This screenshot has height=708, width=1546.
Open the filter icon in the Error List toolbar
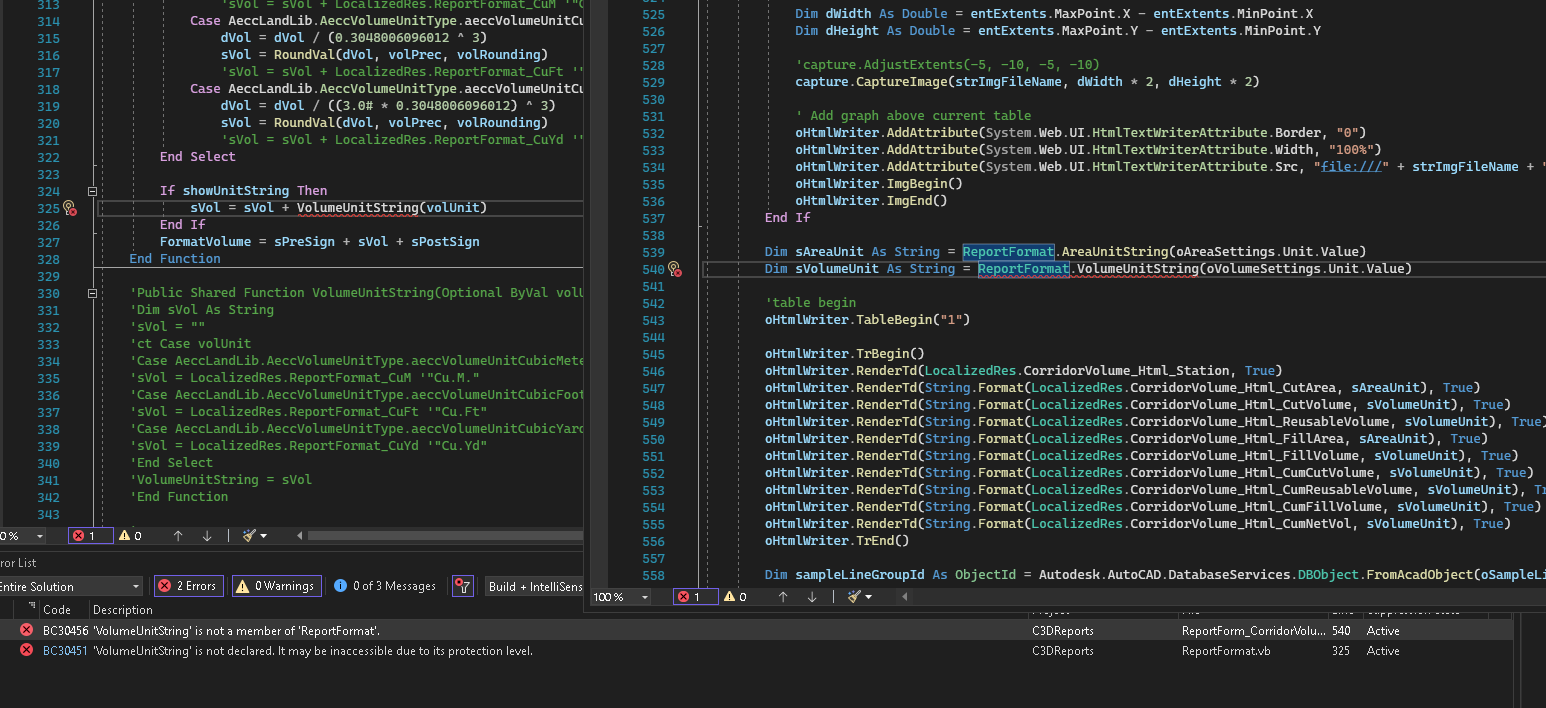[462, 586]
